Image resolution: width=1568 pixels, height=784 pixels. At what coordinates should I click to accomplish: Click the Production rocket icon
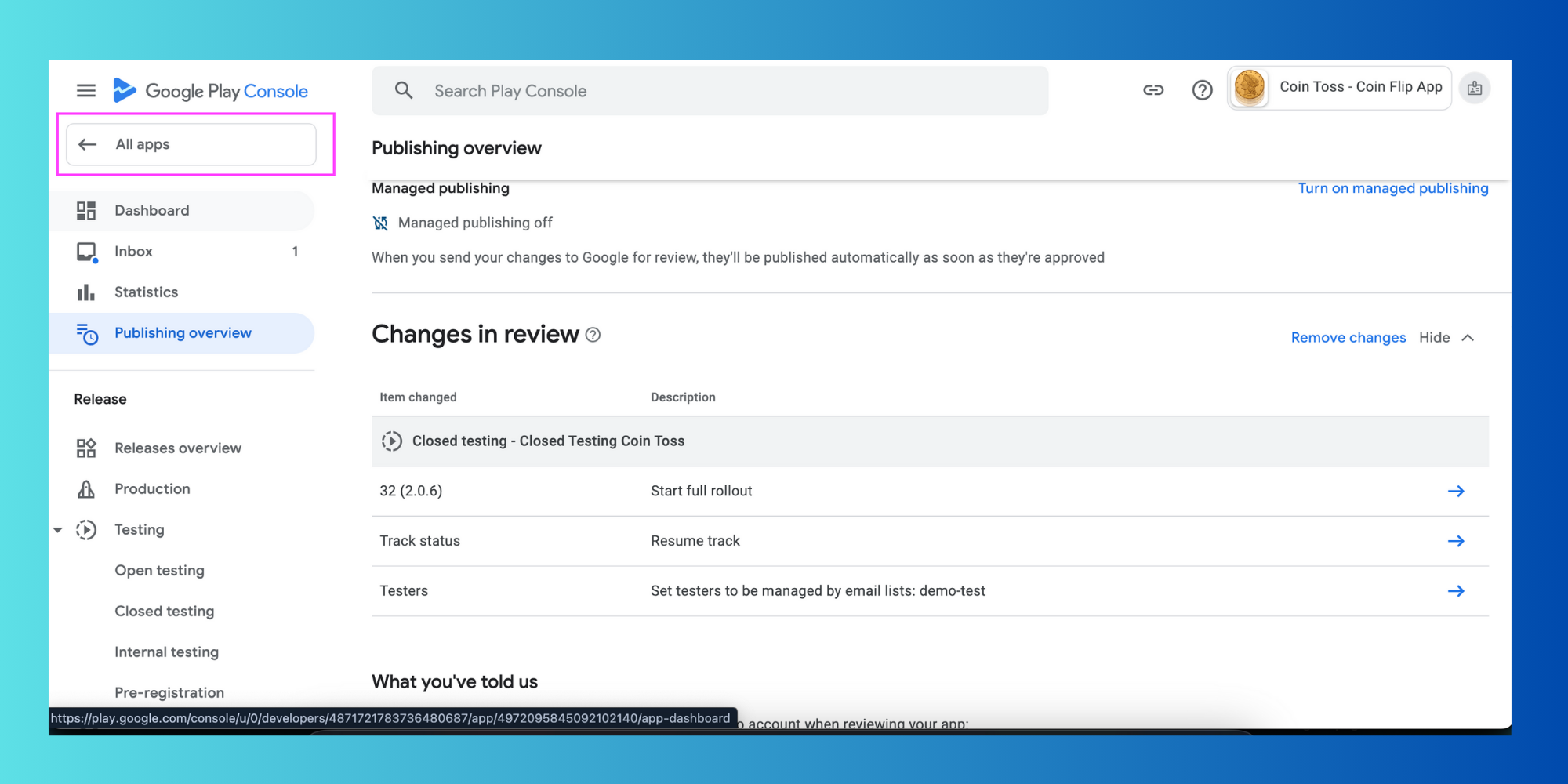tap(86, 489)
